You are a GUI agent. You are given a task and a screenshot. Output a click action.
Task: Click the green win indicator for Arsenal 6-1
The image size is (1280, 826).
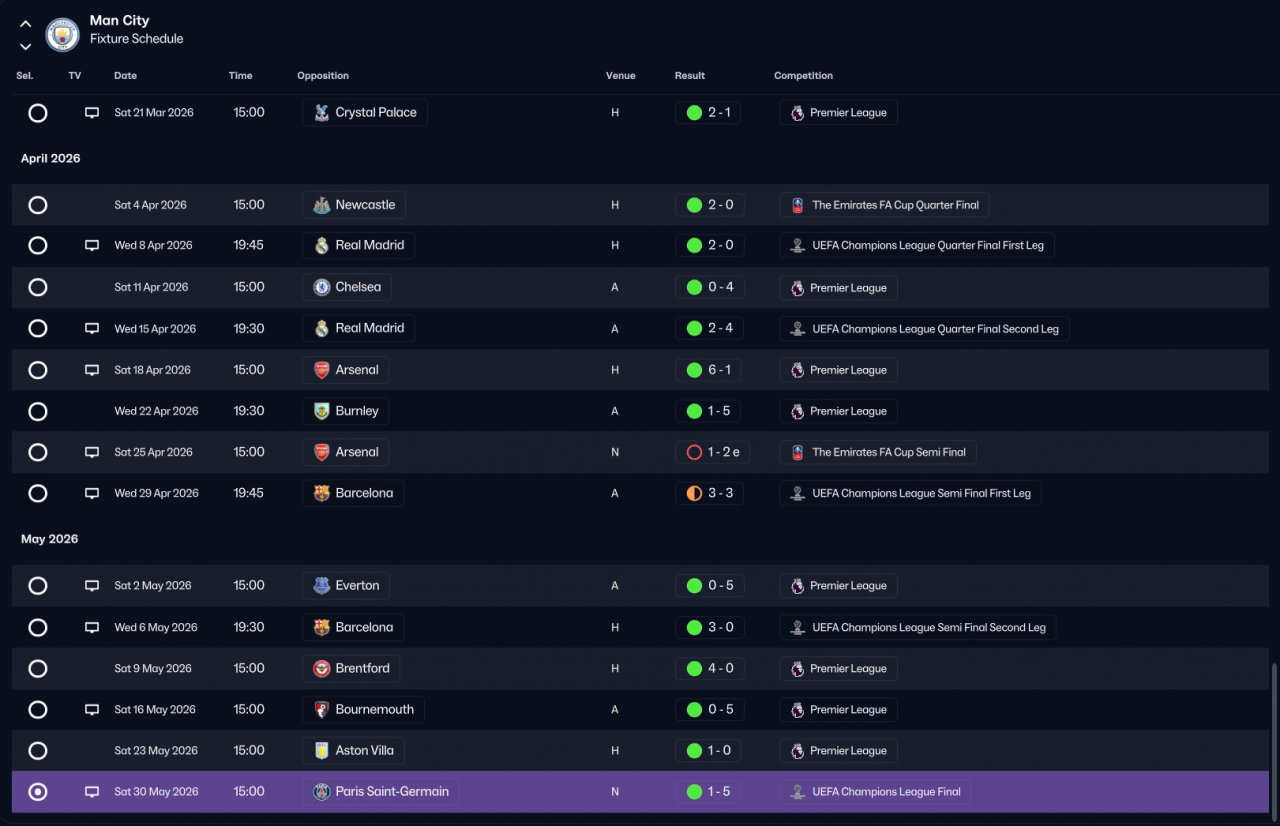point(694,370)
